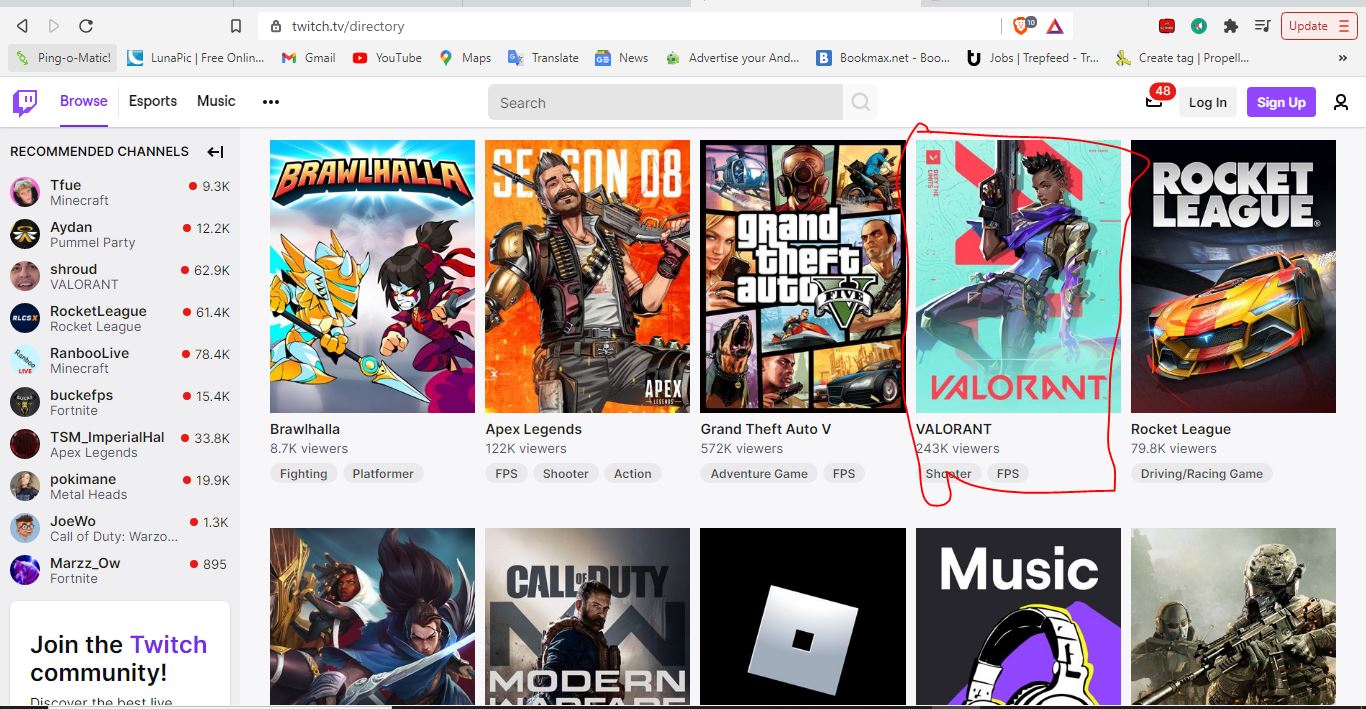This screenshot has height=709, width=1366.
Task: Open the Apex Legends game cover
Action: [588, 276]
